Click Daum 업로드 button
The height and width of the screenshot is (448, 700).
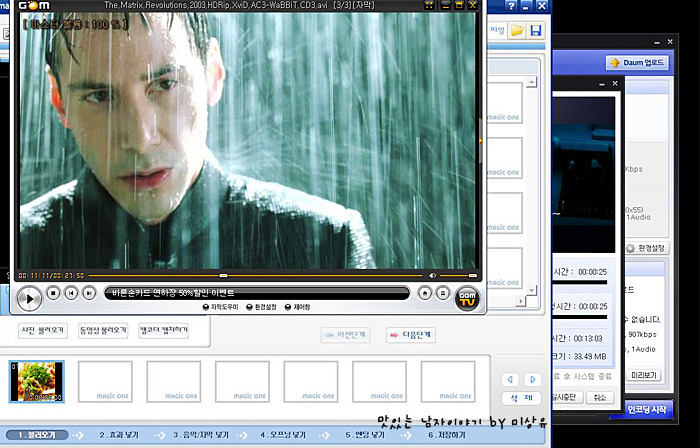(x=638, y=62)
